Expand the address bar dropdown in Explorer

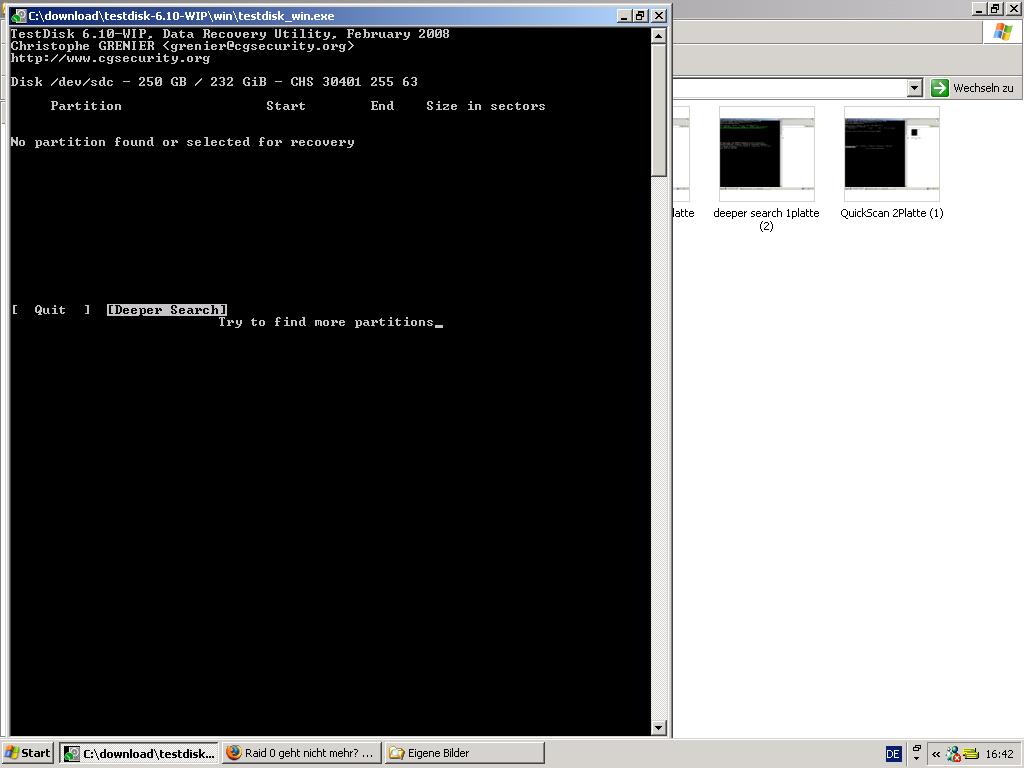click(x=914, y=88)
